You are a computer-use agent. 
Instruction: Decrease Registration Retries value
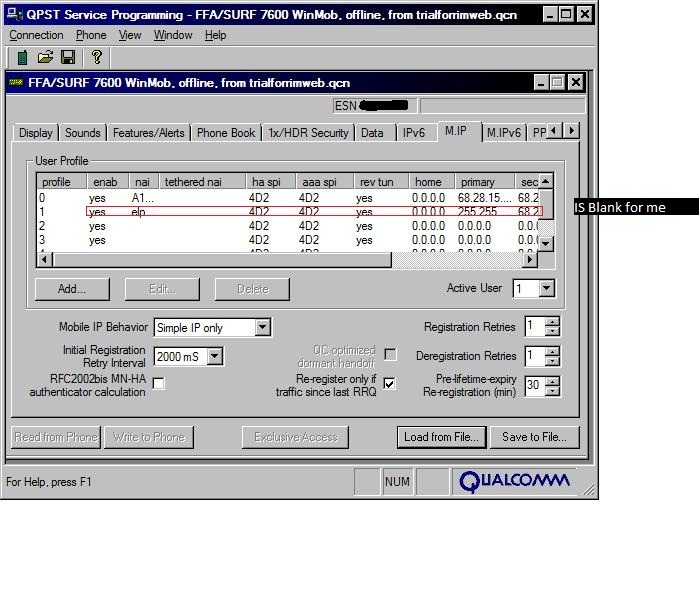[x=552, y=331]
